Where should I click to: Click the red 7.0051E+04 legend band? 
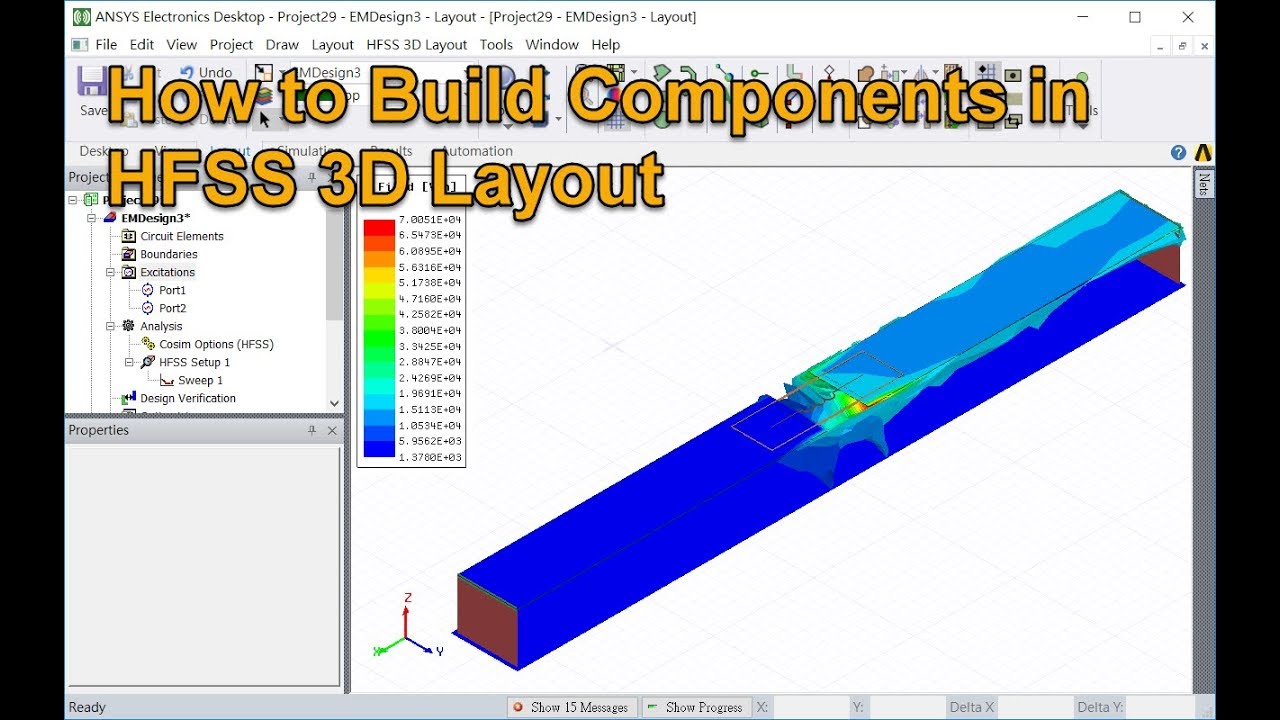pyautogui.click(x=379, y=226)
